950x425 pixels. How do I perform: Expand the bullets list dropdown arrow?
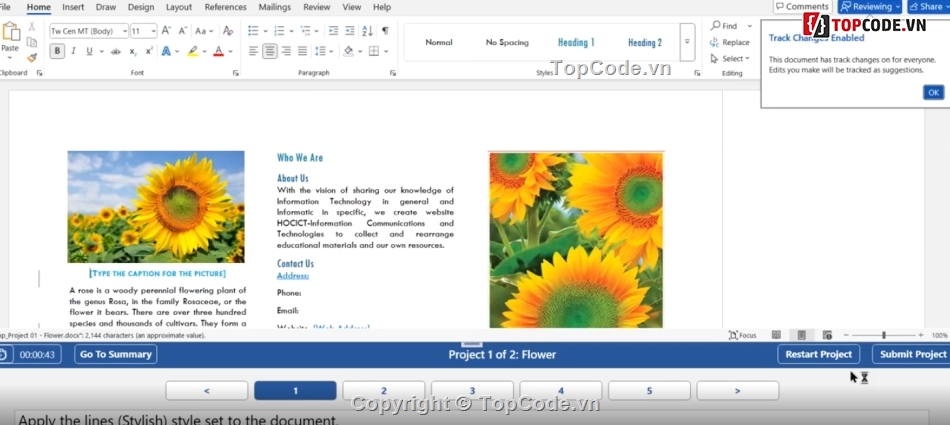(x=265, y=31)
